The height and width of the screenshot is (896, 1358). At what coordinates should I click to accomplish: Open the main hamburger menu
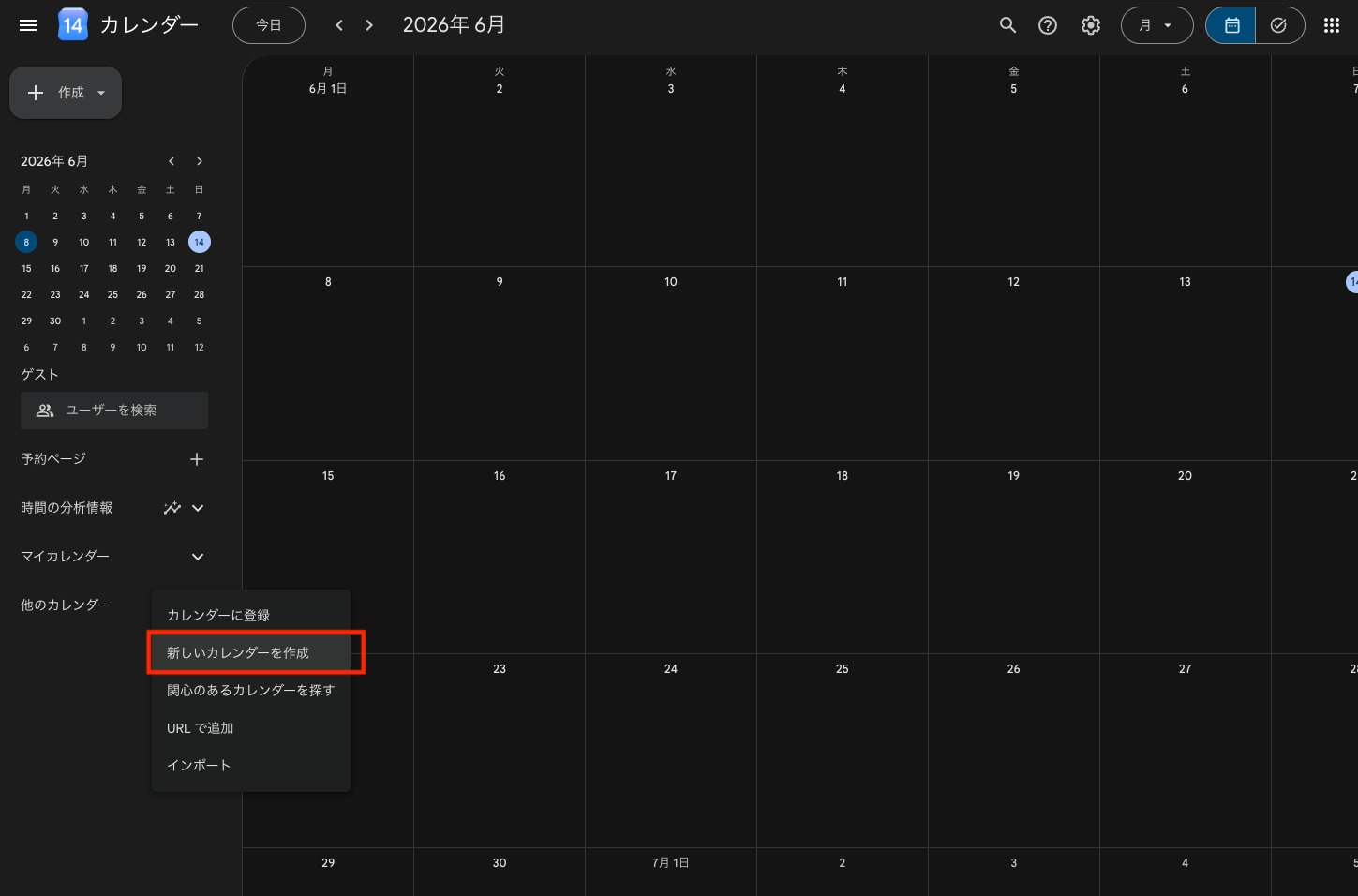28,25
